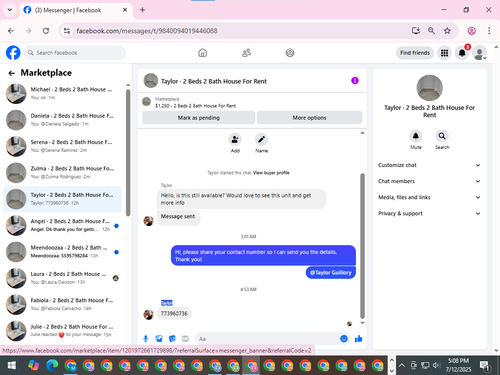
Task: Search in conversation magnifier icon
Action: (x=442, y=136)
